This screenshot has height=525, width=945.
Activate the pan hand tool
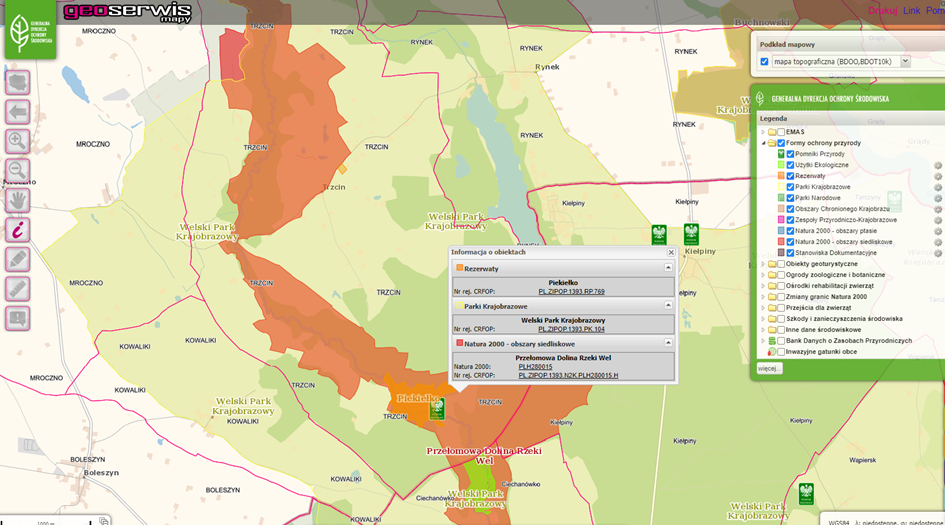click(17, 200)
